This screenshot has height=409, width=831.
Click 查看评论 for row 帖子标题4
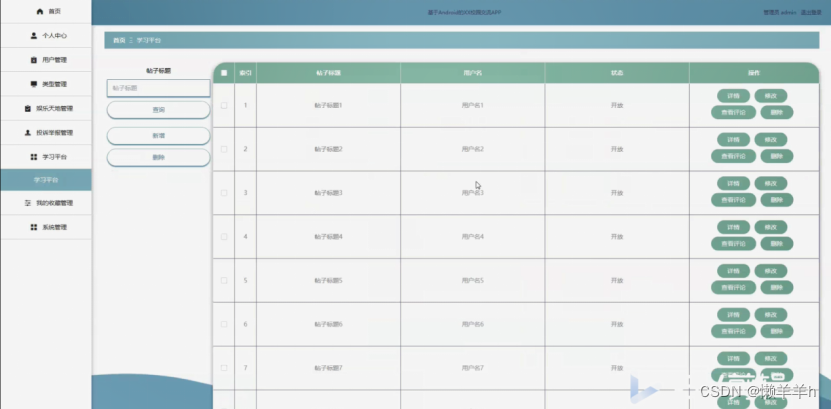tap(733, 244)
